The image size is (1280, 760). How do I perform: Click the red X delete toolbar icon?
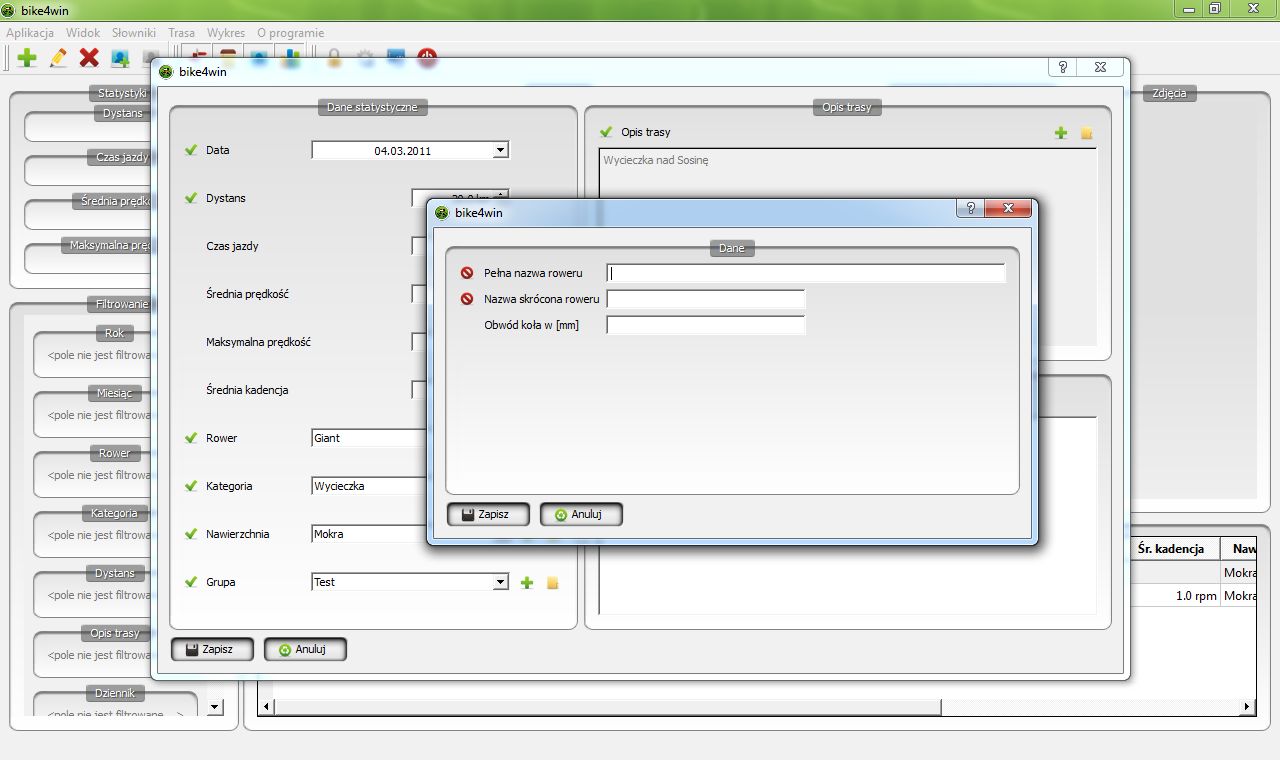coord(89,58)
